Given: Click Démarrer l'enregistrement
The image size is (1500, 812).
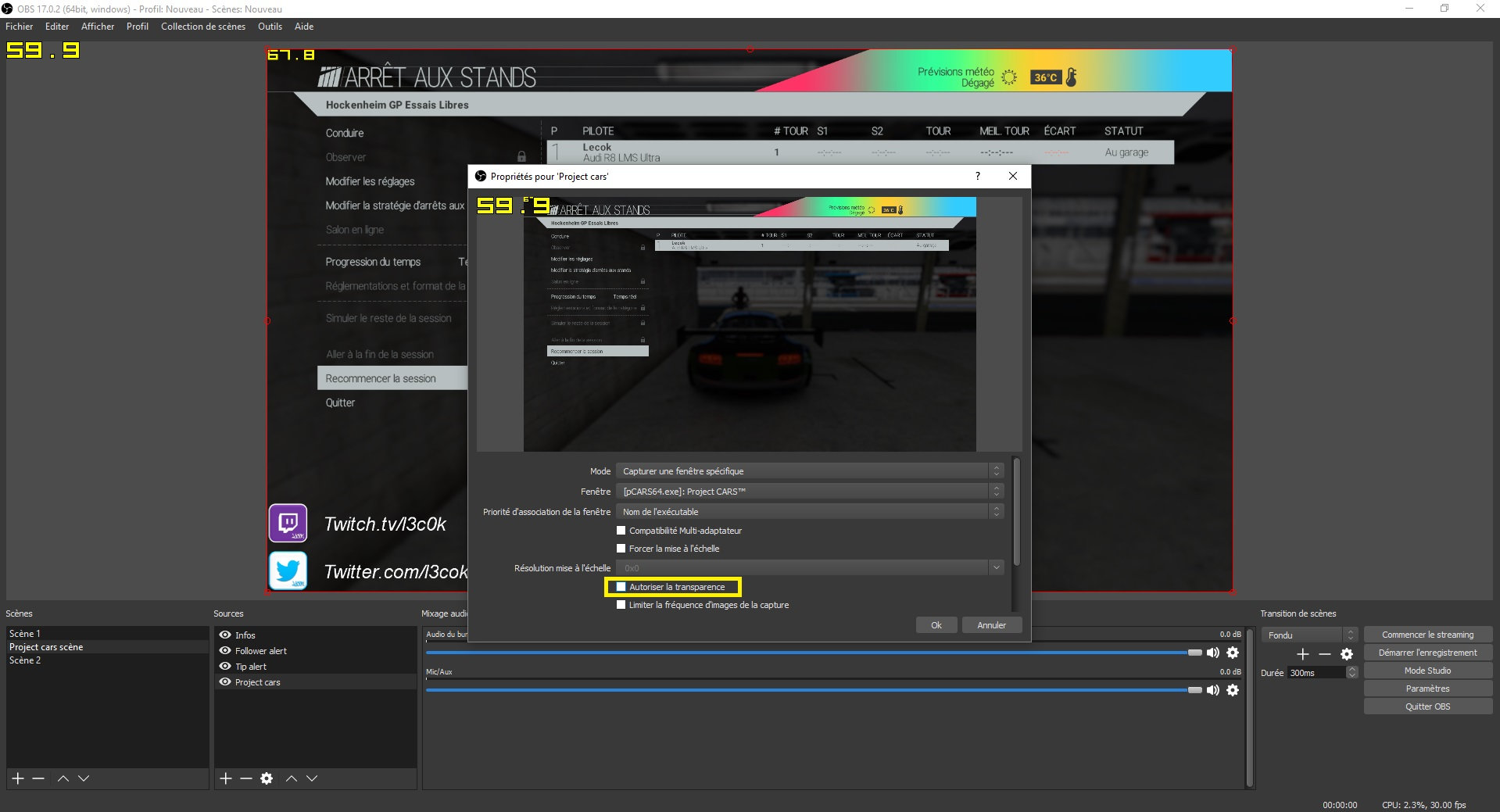Looking at the screenshot, I should 1428,653.
